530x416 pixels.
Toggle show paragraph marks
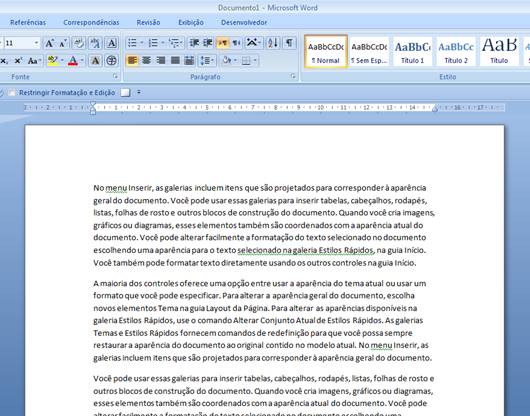289,43
